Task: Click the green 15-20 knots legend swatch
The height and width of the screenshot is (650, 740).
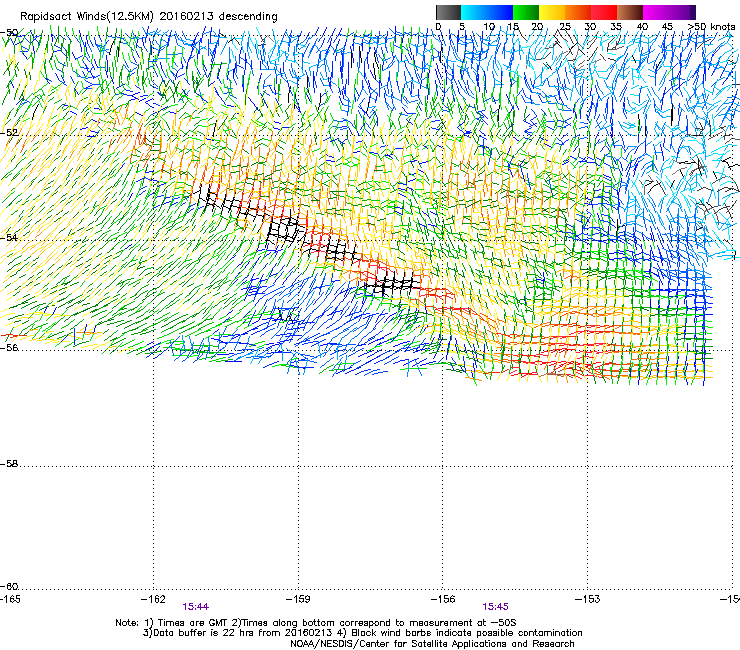Action: tap(526, 12)
